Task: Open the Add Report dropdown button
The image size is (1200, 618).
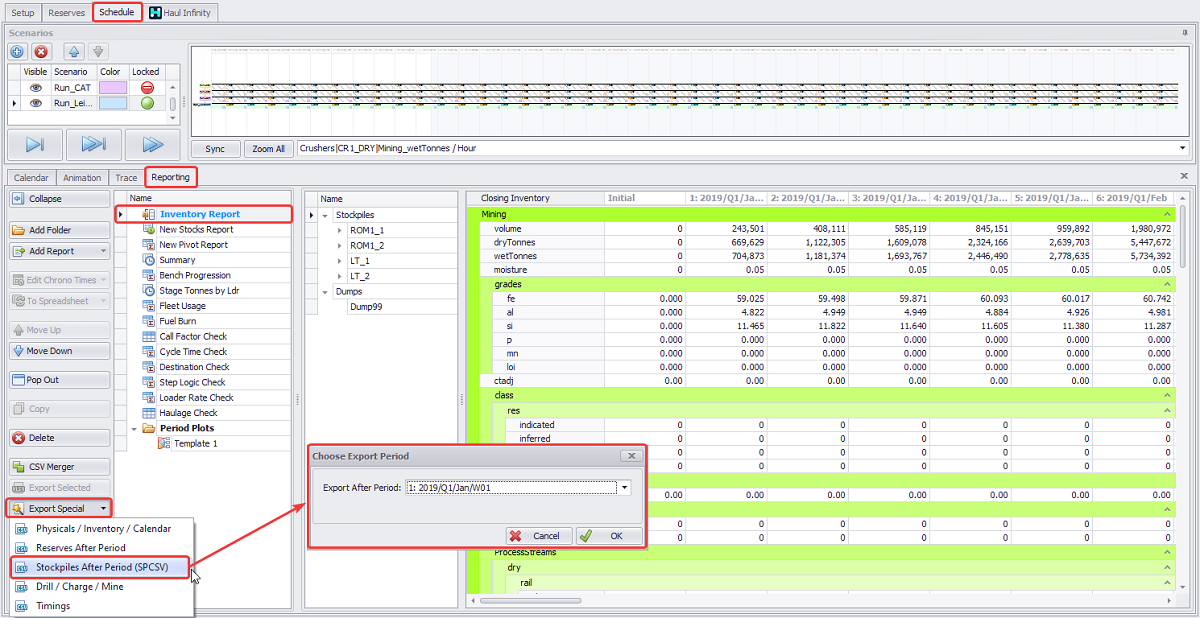Action: tap(104, 251)
